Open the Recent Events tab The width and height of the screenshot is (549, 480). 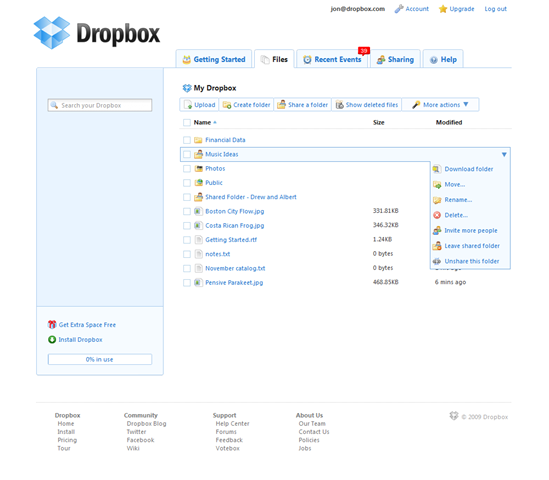pos(332,59)
